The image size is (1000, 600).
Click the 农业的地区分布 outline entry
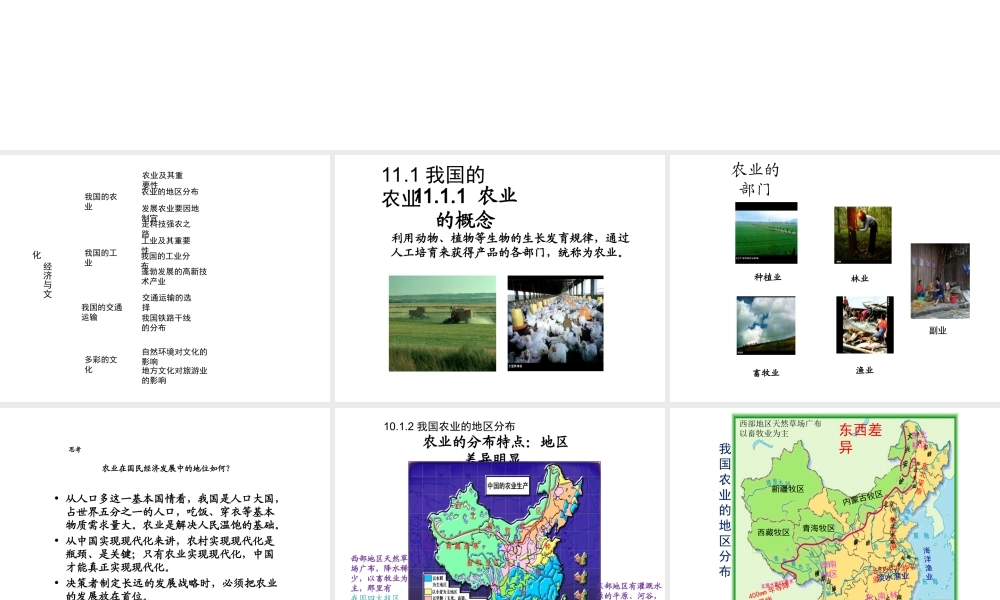[170, 191]
